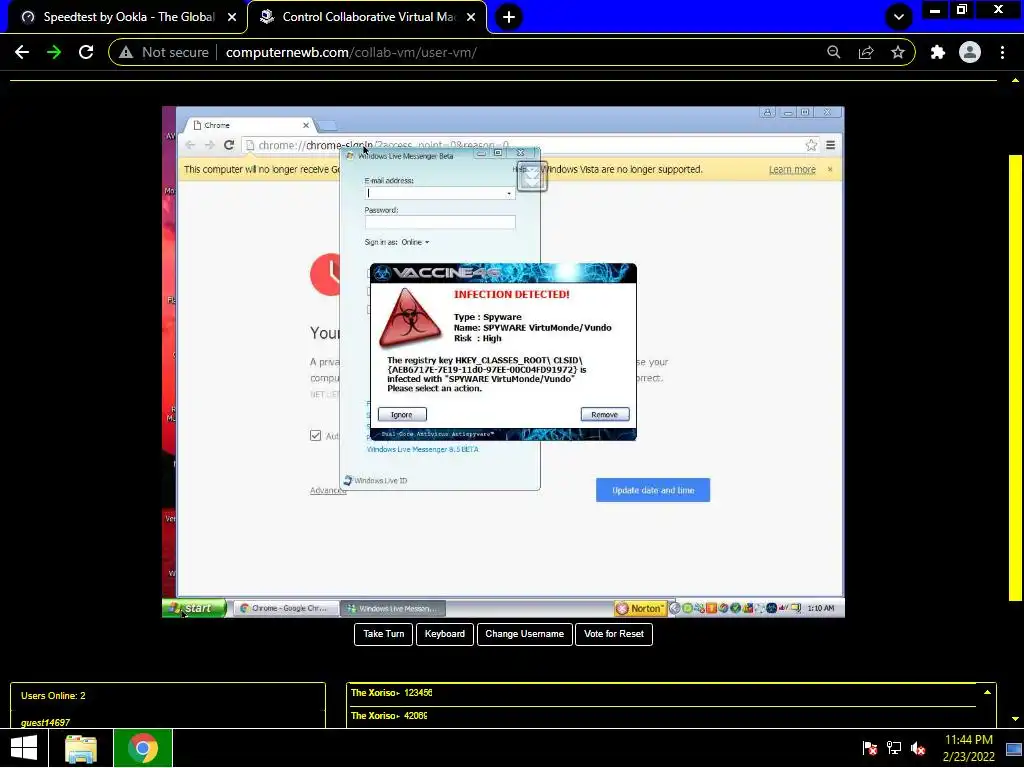Click the network tray icon
The width and height of the screenshot is (1024, 768).
click(893, 748)
